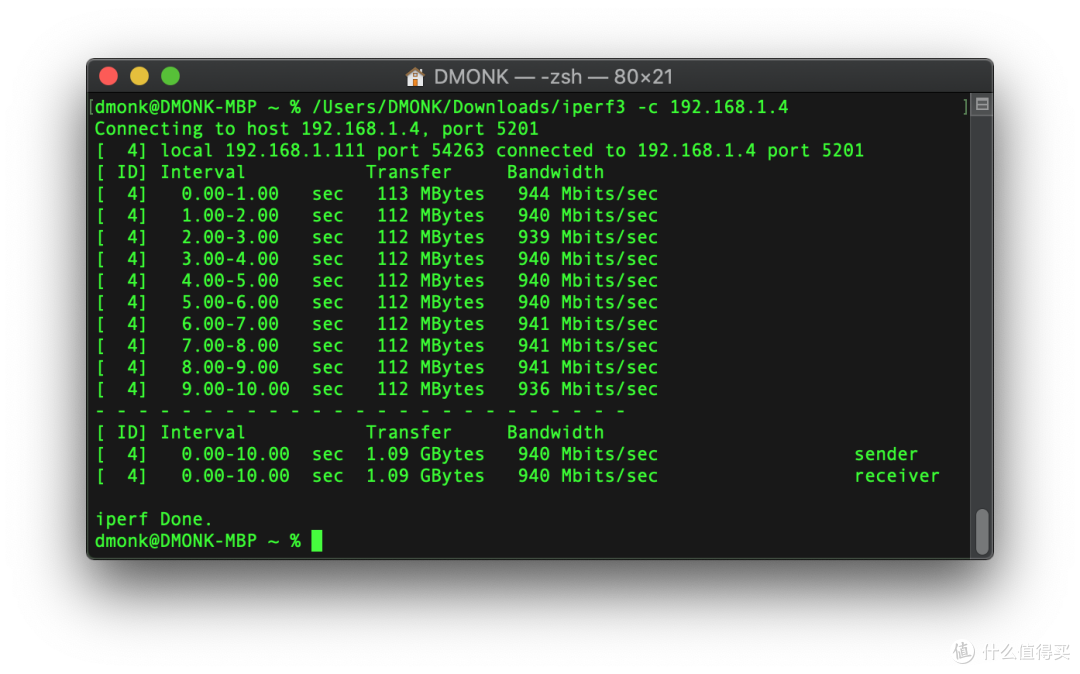This screenshot has width=1080, height=674.
Task: Click the 3.00-4.00 interval row
Action: [377, 259]
